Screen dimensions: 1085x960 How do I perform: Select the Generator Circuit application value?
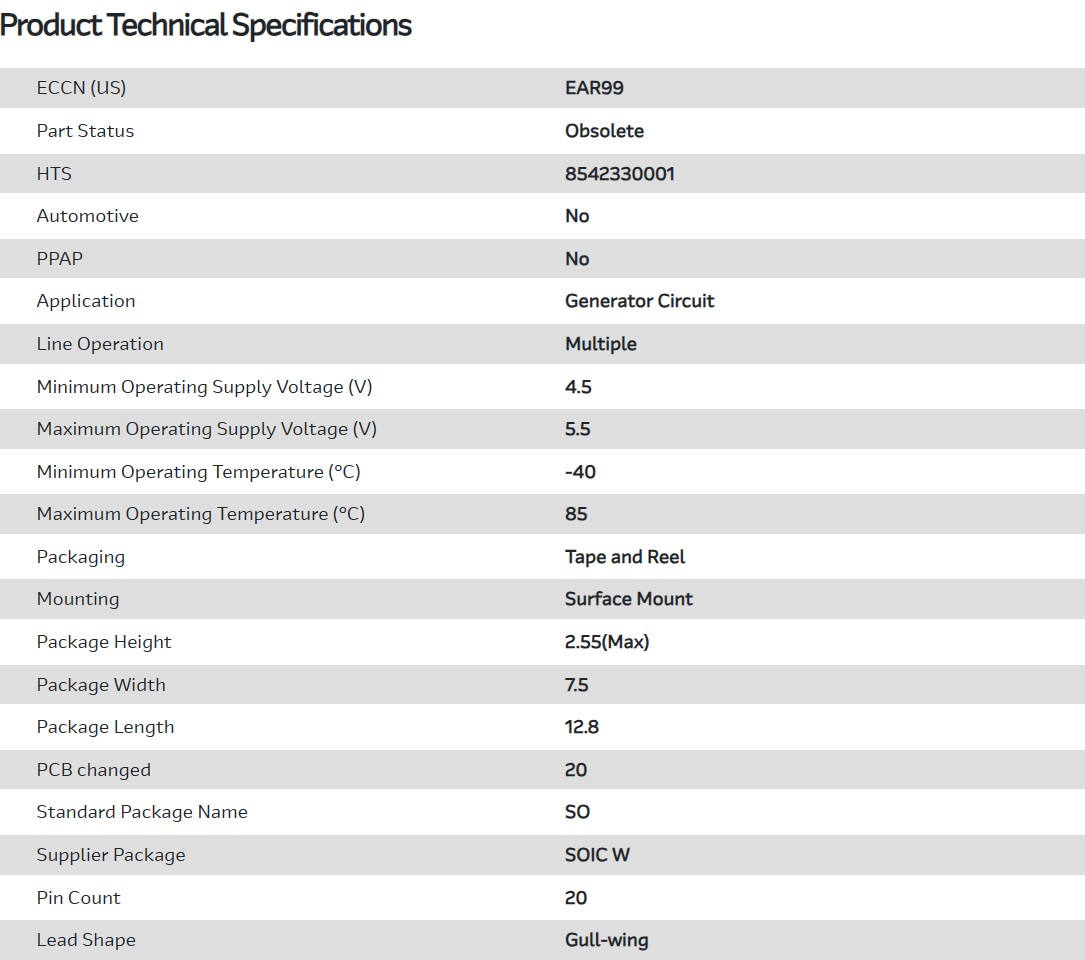639,301
